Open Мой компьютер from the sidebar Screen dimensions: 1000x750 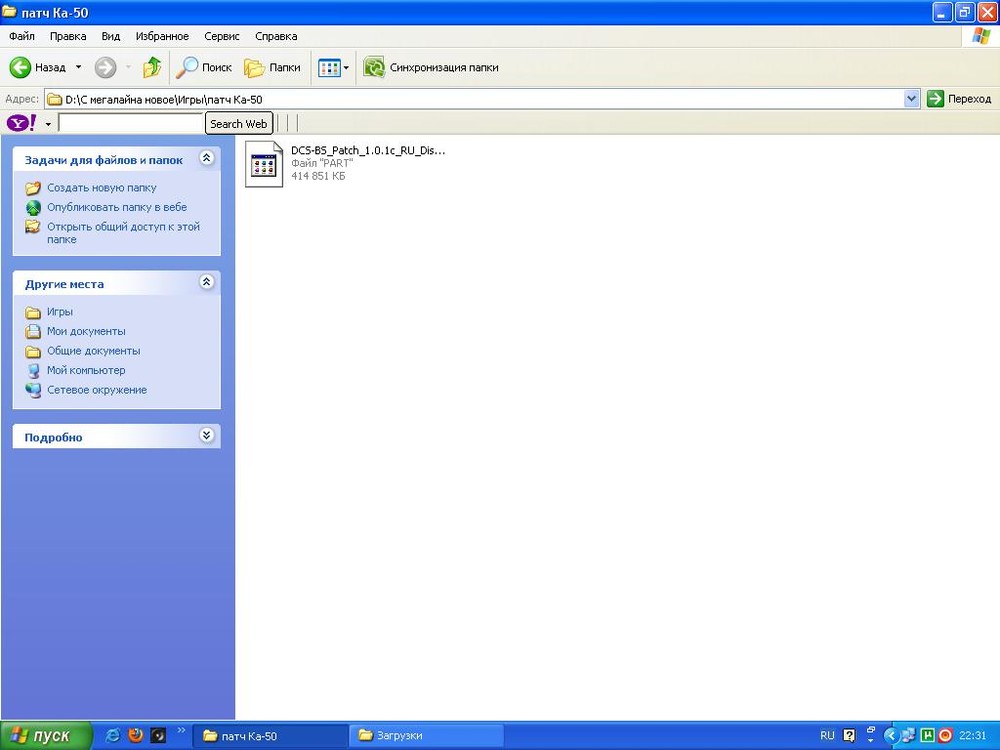[86, 370]
